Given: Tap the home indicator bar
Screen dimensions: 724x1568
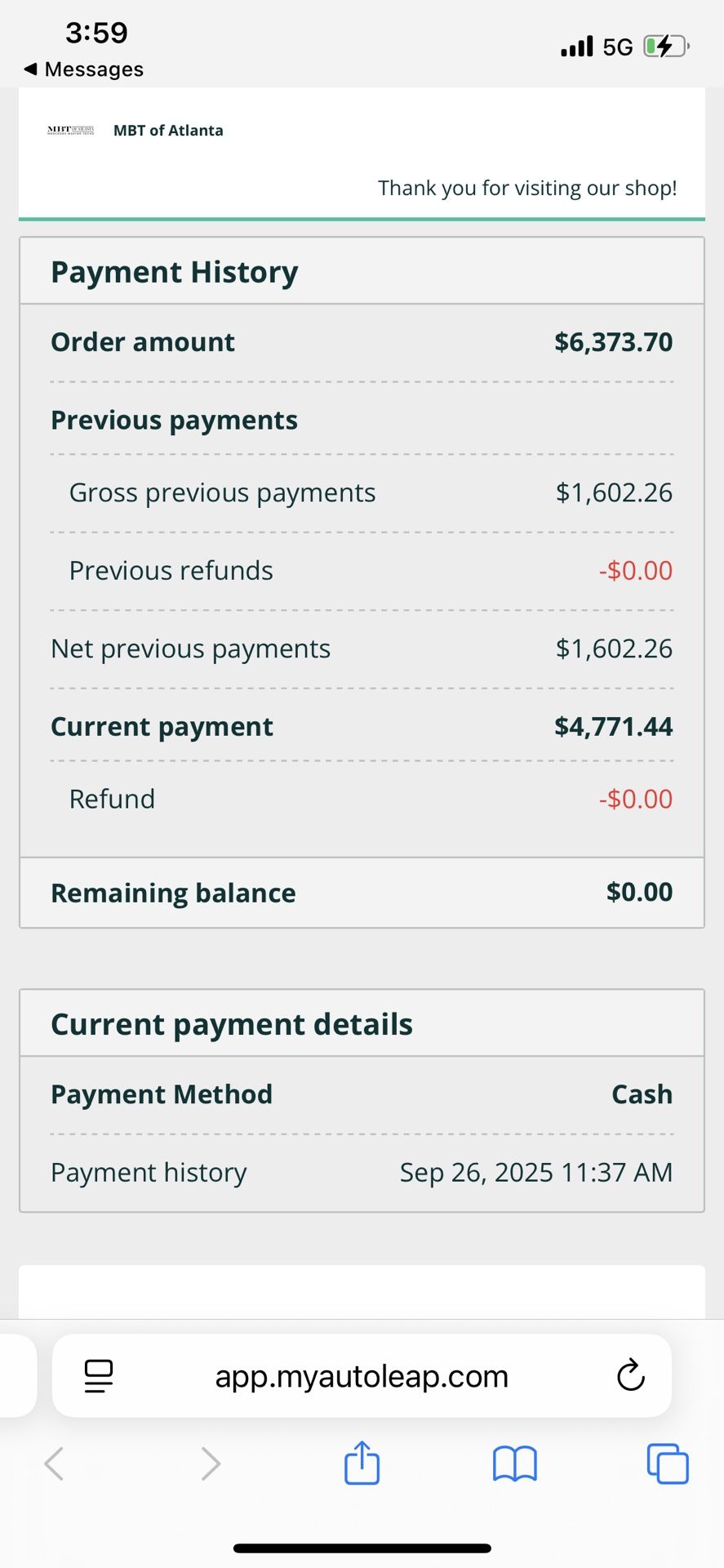Looking at the screenshot, I should (x=362, y=1548).
